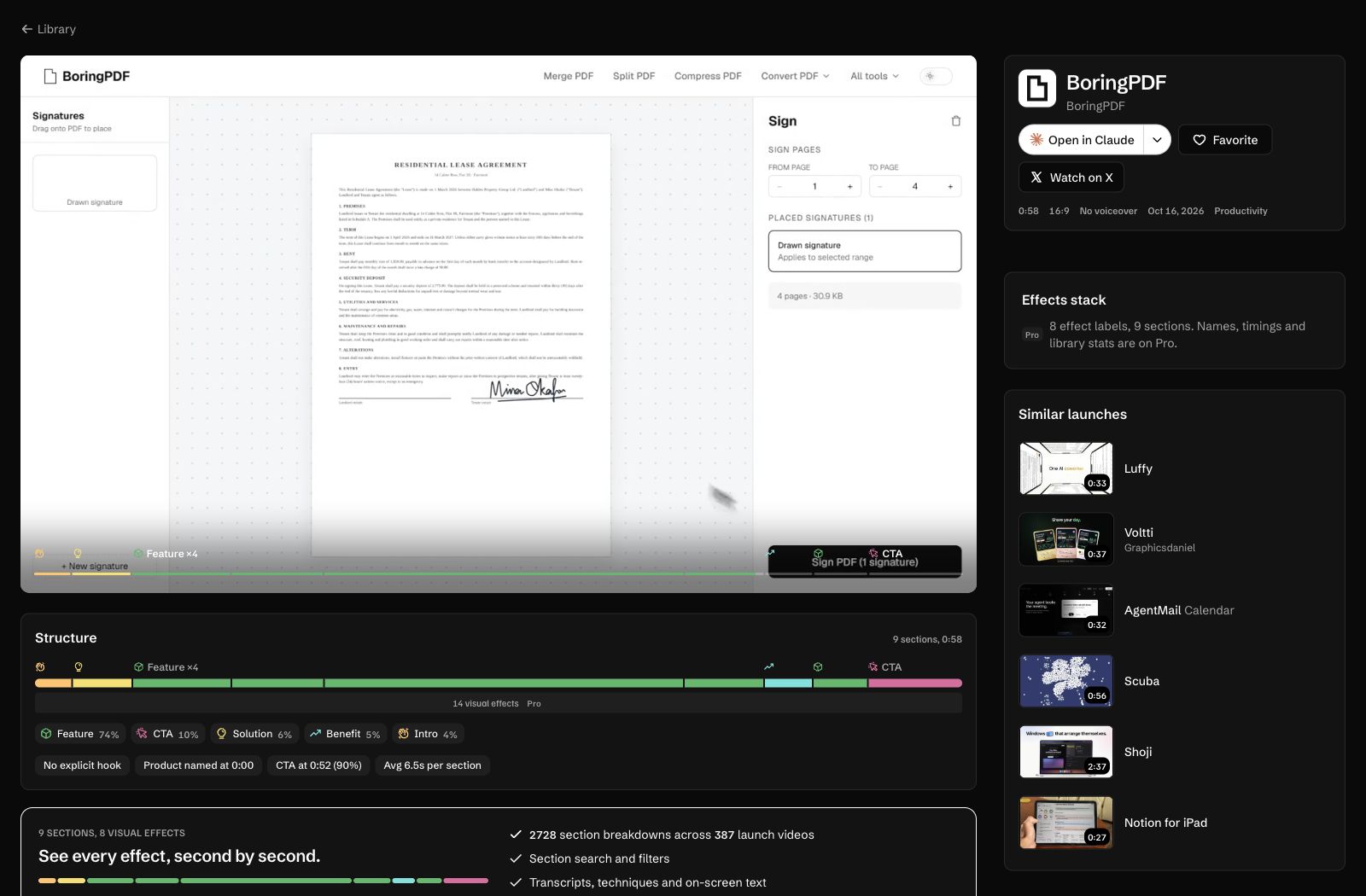Open the Notion for iPad thumbnail
The image size is (1366, 896).
tap(1066, 823)
